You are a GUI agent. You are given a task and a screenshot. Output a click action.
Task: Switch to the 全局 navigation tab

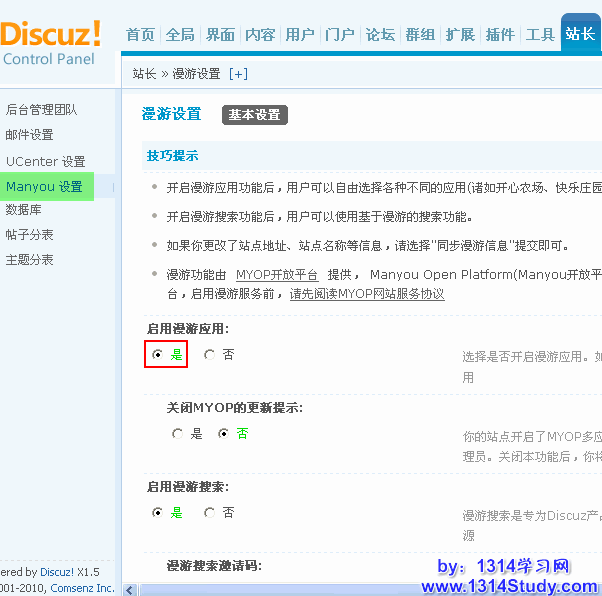click(x=180, y=35)
